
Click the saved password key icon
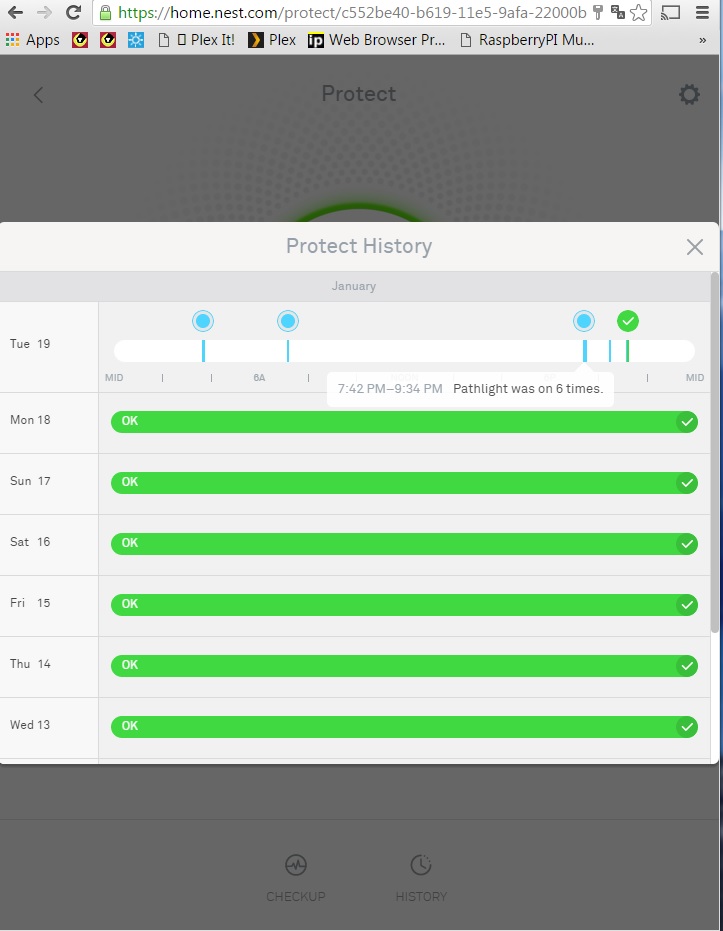coord(598,12)
